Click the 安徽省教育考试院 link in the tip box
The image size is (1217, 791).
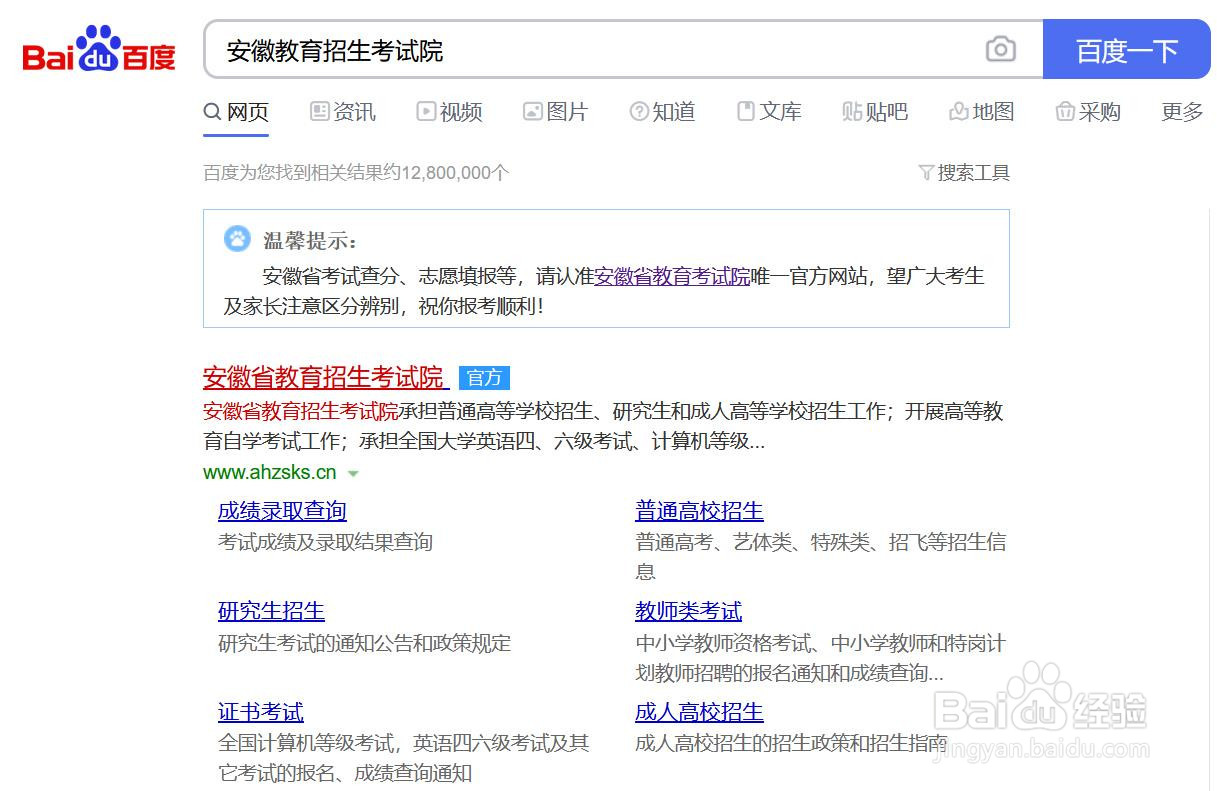click(x=672, y=276)
